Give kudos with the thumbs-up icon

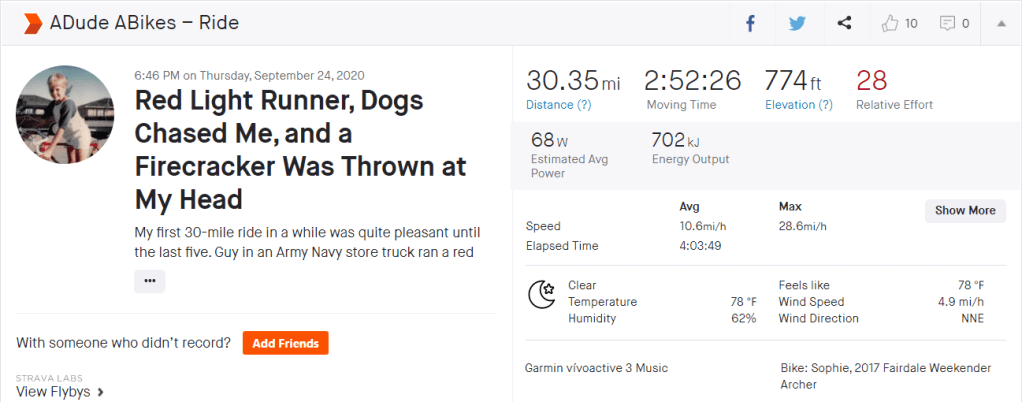pos(891,23)
